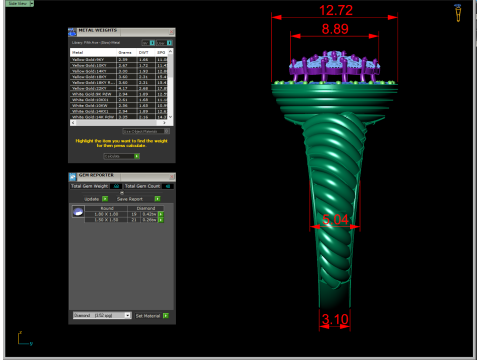Collapse the Gem Reporter summary expander

[x=122, y=193]
